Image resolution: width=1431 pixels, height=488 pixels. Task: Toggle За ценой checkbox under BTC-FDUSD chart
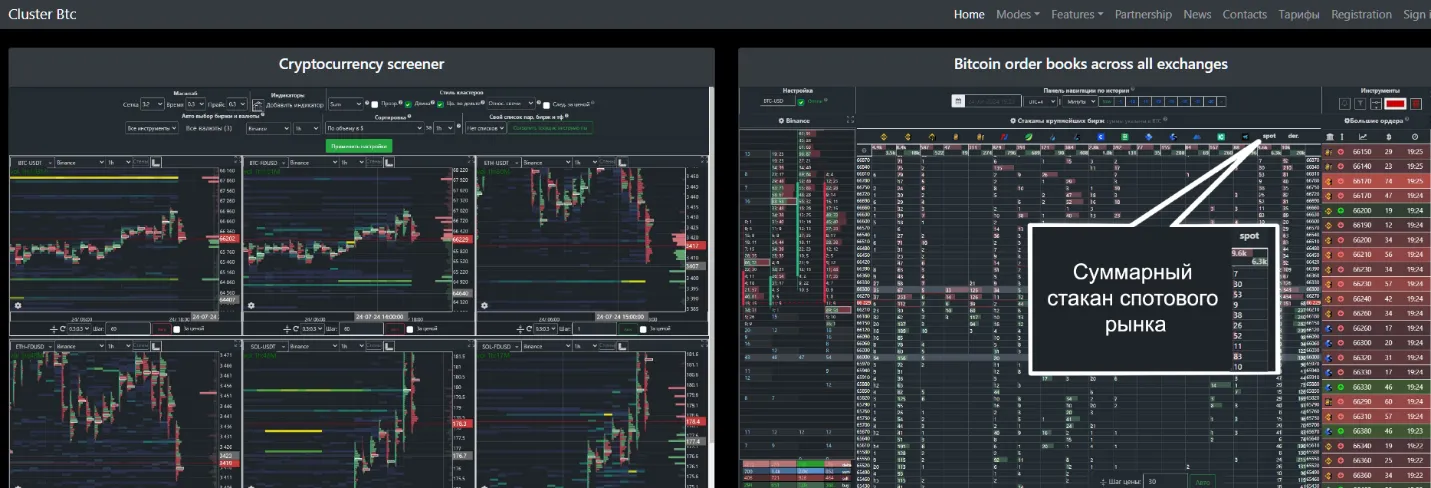click(410, 329)
